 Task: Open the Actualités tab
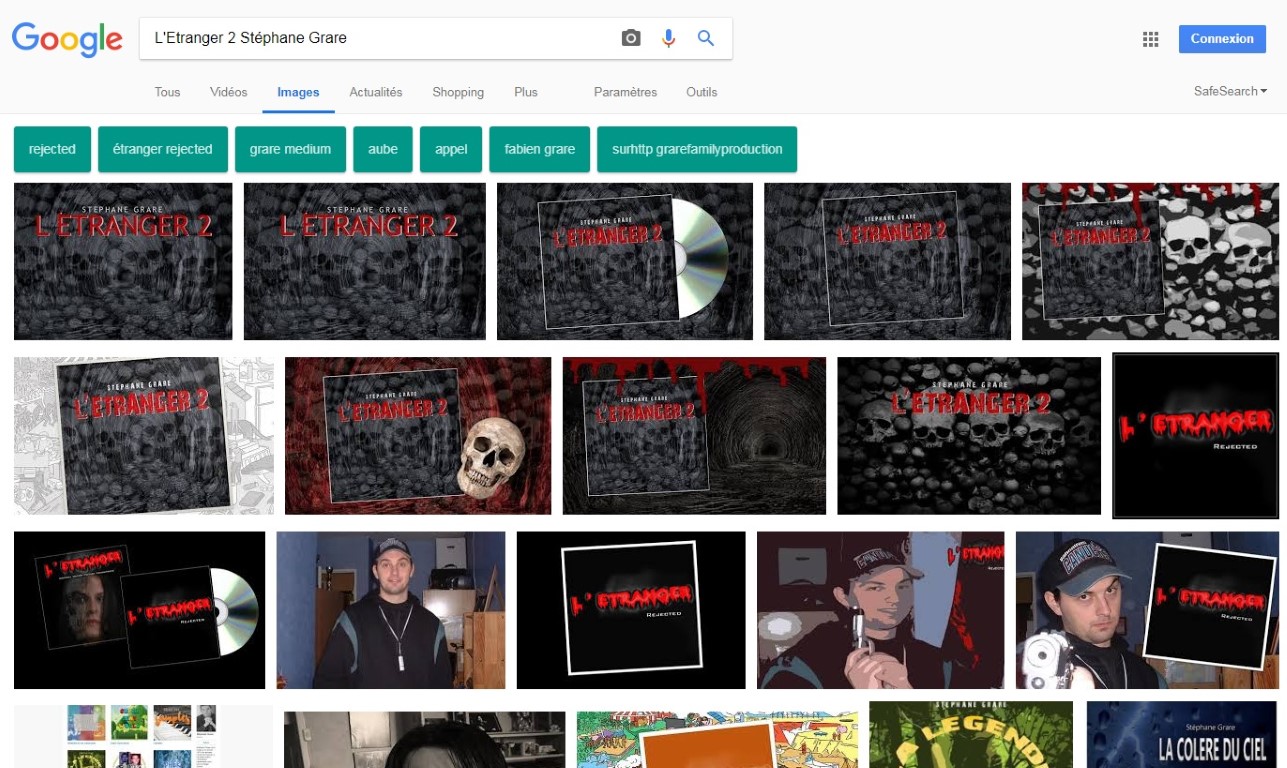click(376, 92)
